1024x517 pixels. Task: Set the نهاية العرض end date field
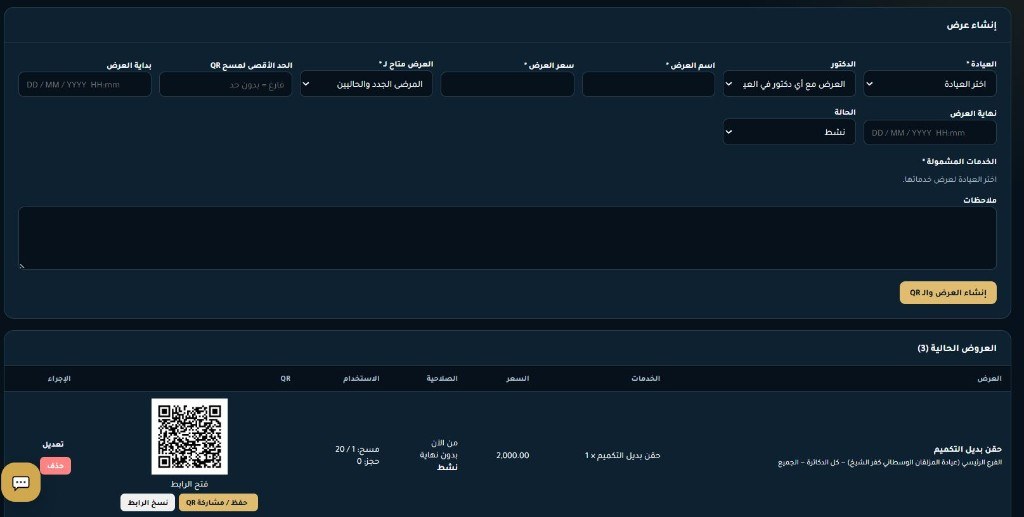point(930,133)
